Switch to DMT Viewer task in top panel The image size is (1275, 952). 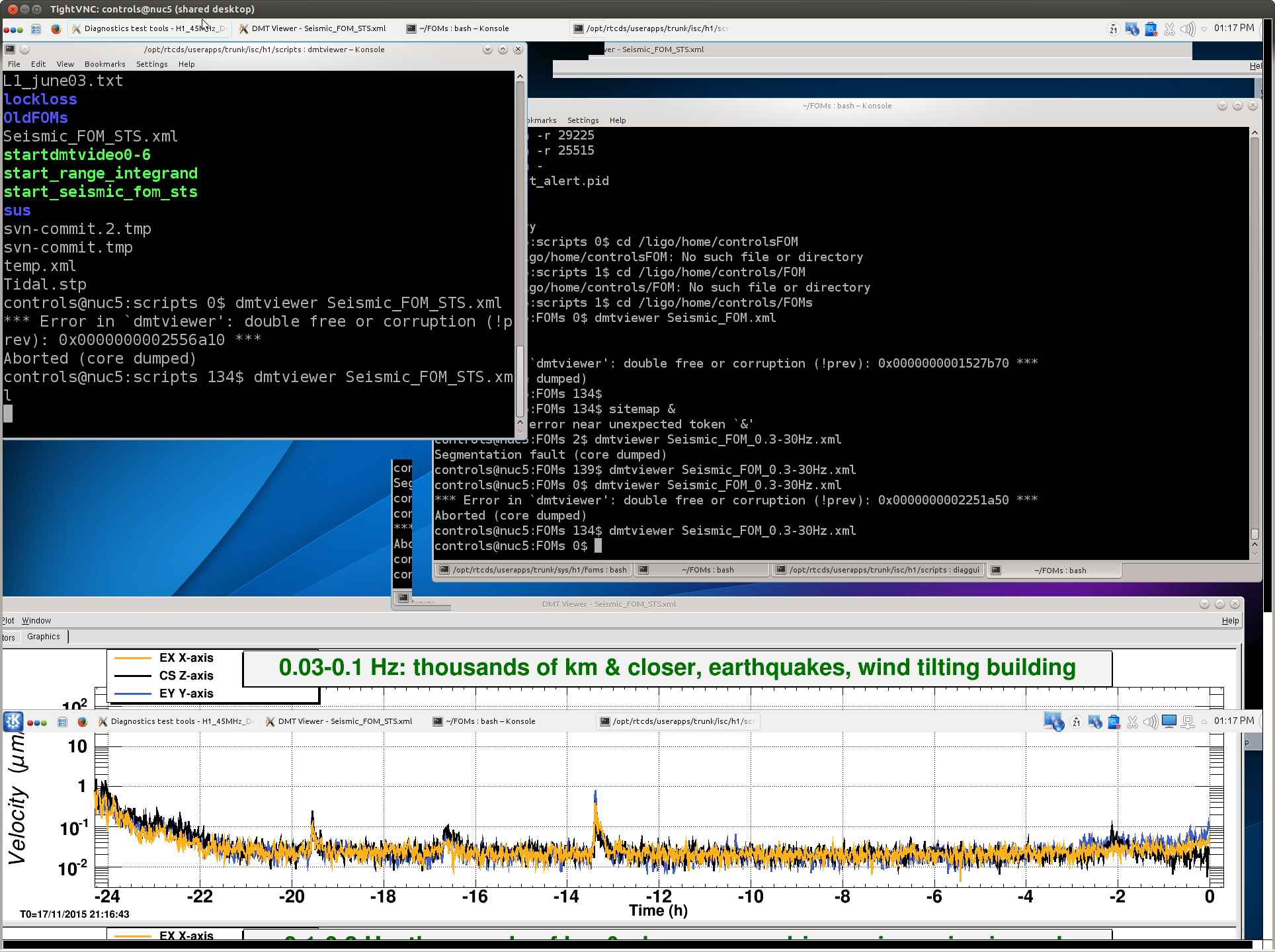tap(313, 28)
